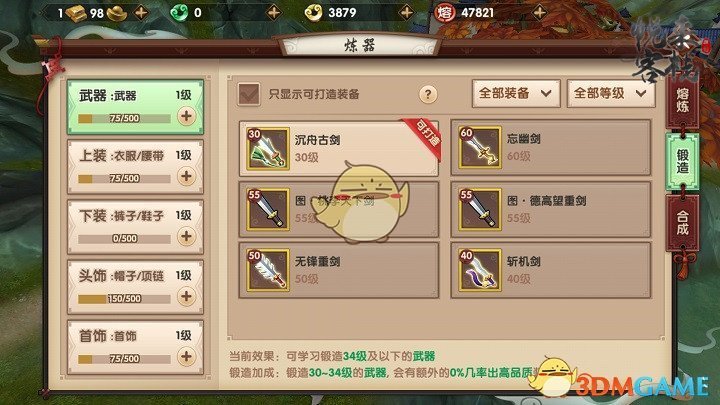Click the 沉舟古剑 level 30 sword icon
The width and height of the screenshot is (720, 405).
pos(268,149)
